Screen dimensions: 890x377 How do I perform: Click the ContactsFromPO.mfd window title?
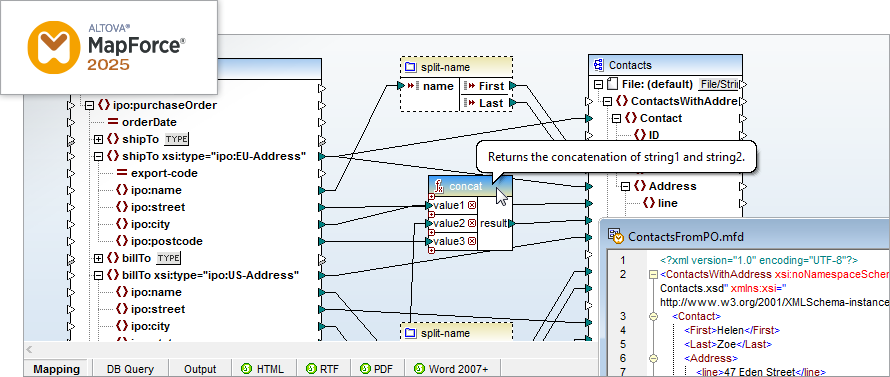pos(686,237)
